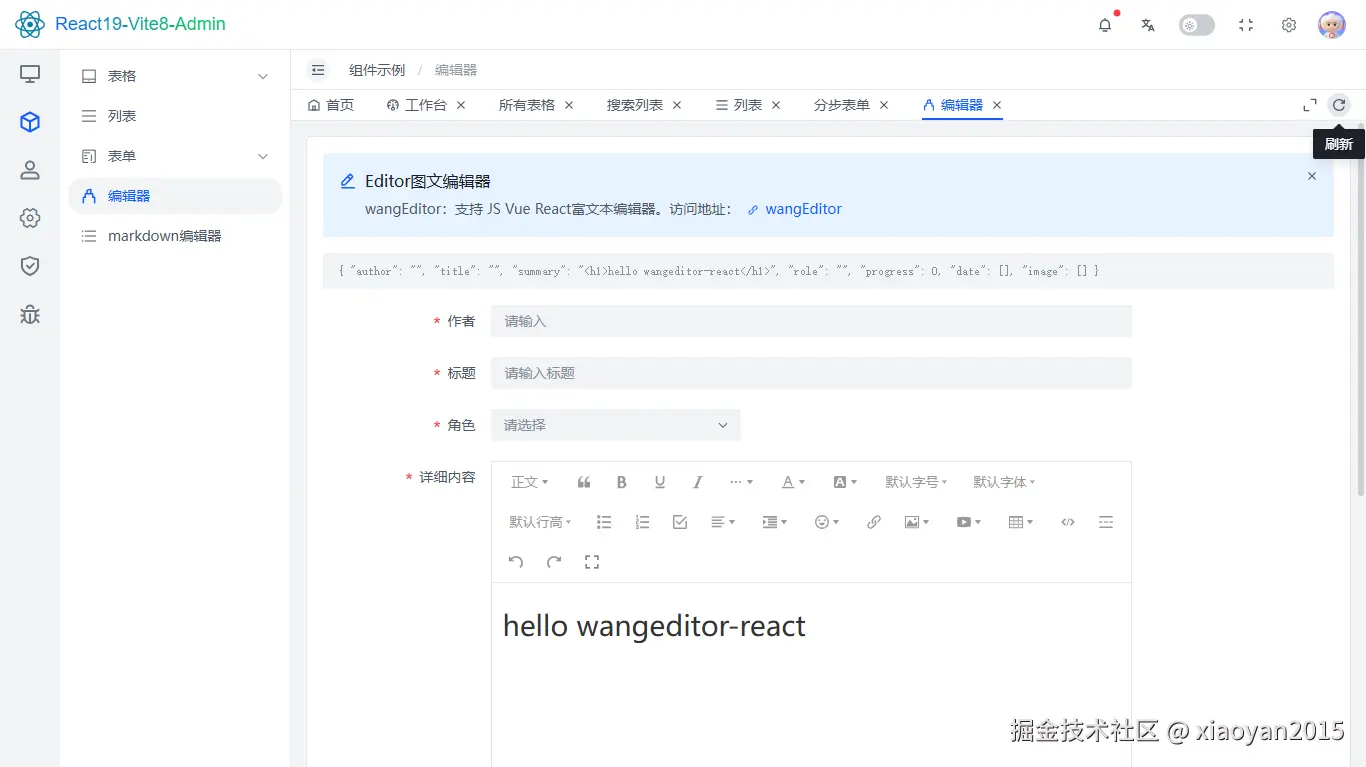Open the 默认字体 font family dropdown
The image size is (1366, 767).
point(1004,482)
